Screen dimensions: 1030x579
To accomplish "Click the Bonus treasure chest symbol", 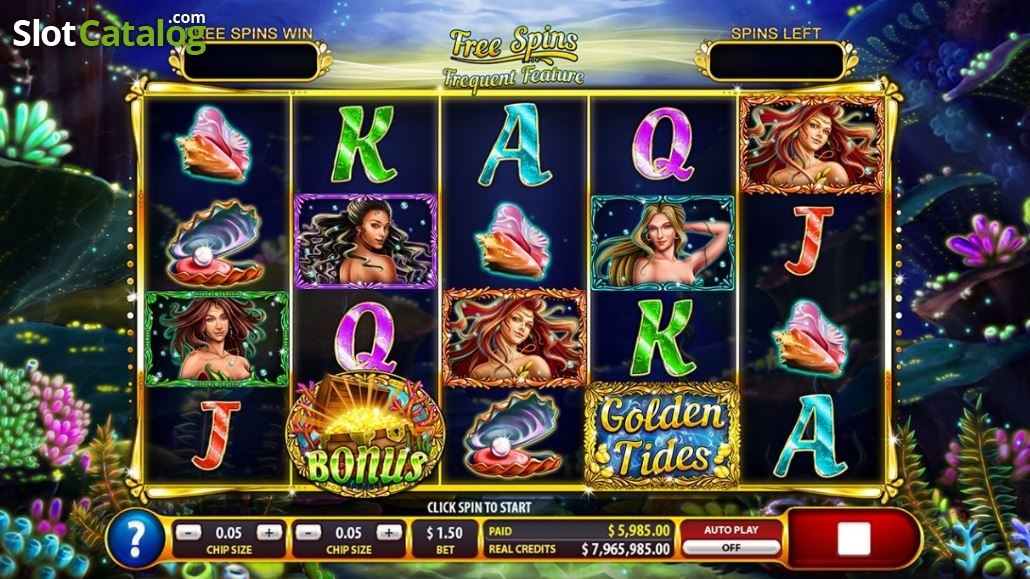I will [365, 434].
